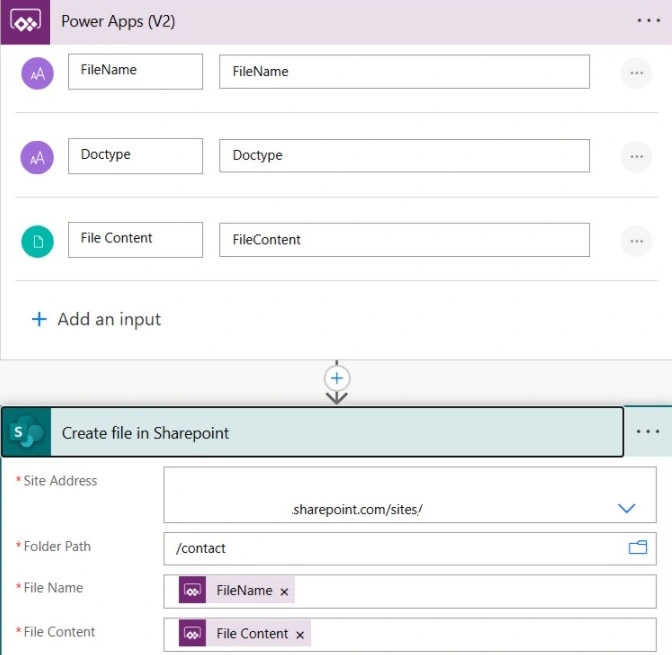Remove the FileName token from File Name
Screen dimensions: 672x655
pos(284,592)
